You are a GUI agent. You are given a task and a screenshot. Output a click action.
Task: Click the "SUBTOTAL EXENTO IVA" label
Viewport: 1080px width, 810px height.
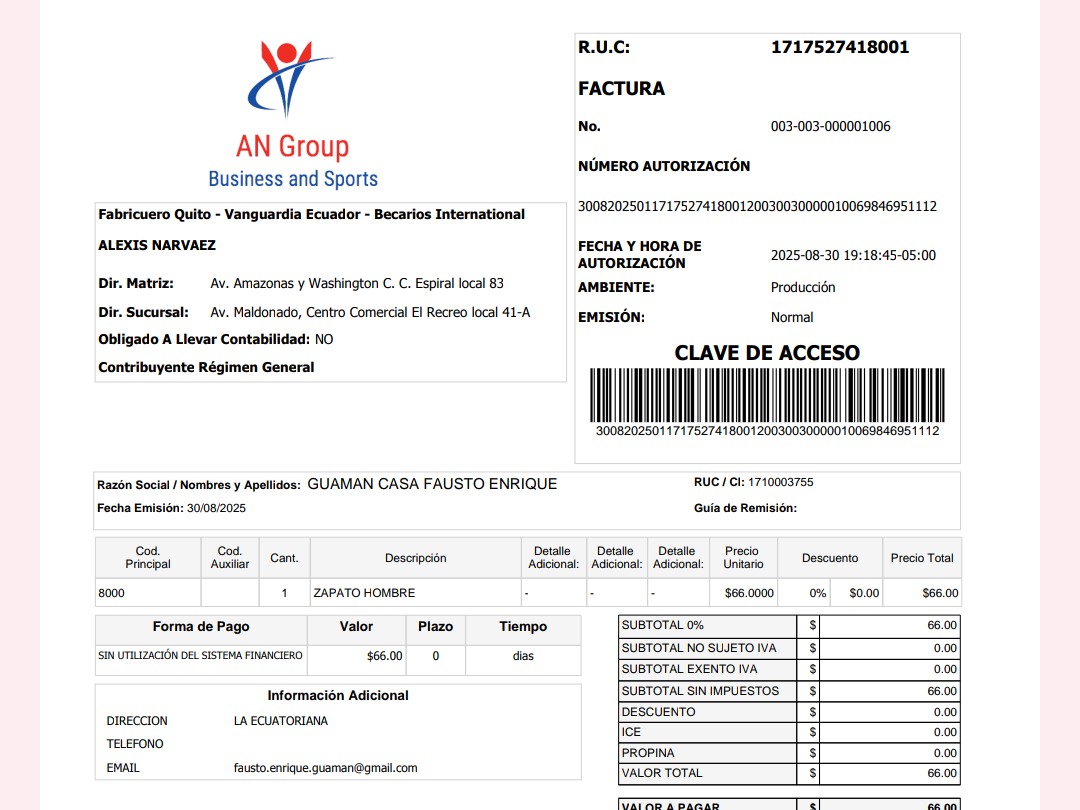pos(689,669)
